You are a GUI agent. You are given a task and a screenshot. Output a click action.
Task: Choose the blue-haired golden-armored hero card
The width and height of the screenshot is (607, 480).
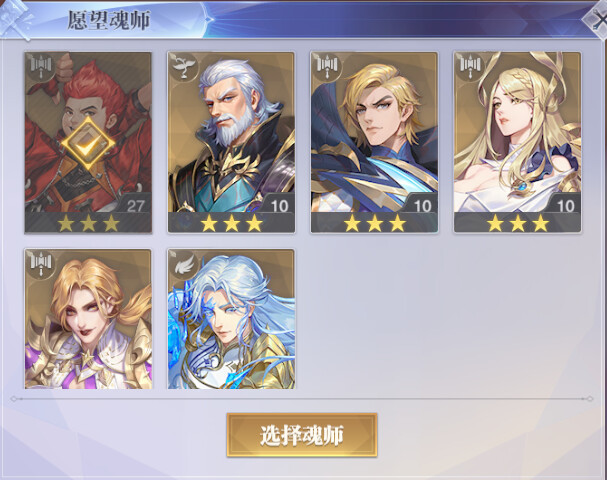click(x=231, y=319)
